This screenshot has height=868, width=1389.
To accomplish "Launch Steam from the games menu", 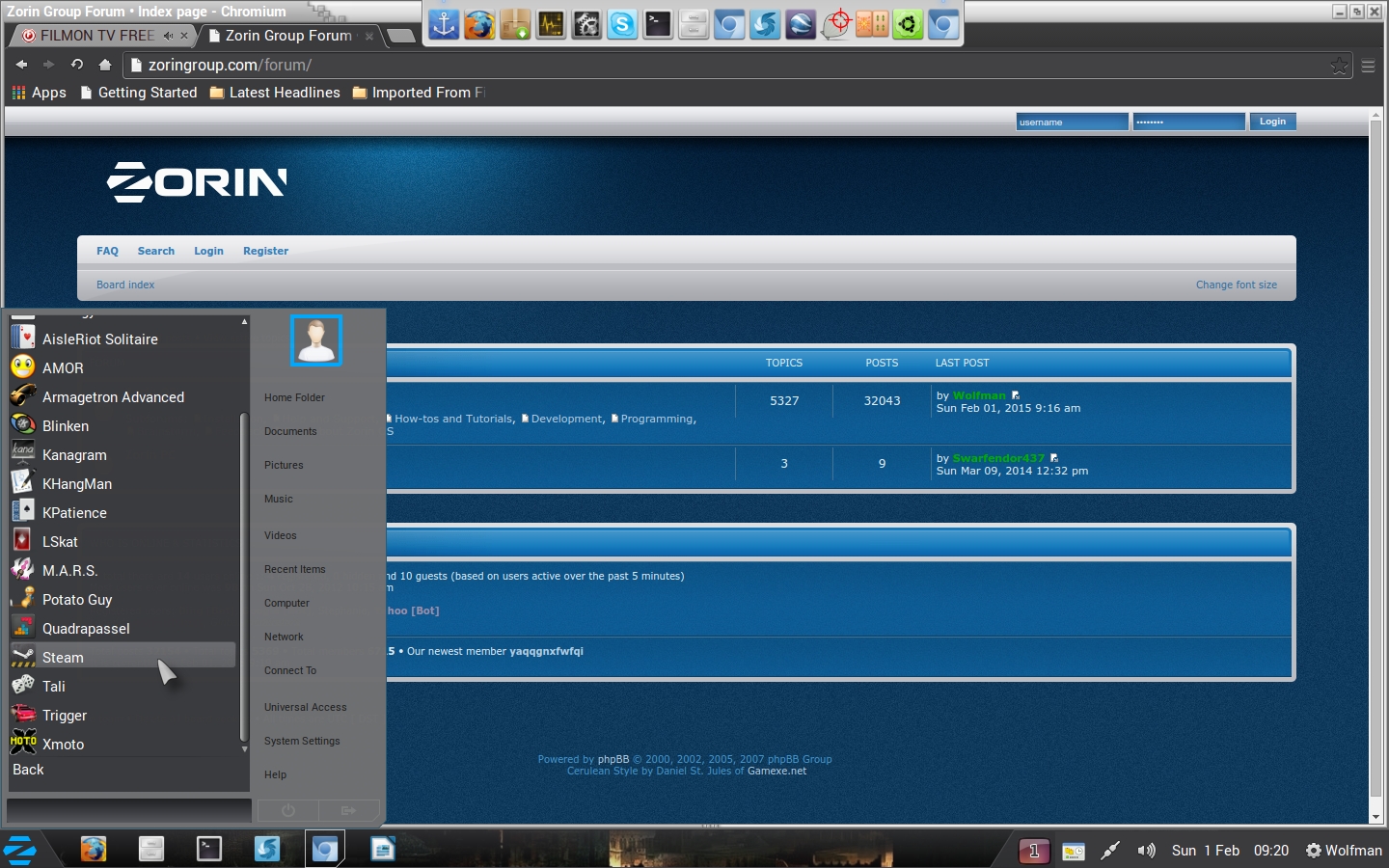I will click(x=63, y=657).
